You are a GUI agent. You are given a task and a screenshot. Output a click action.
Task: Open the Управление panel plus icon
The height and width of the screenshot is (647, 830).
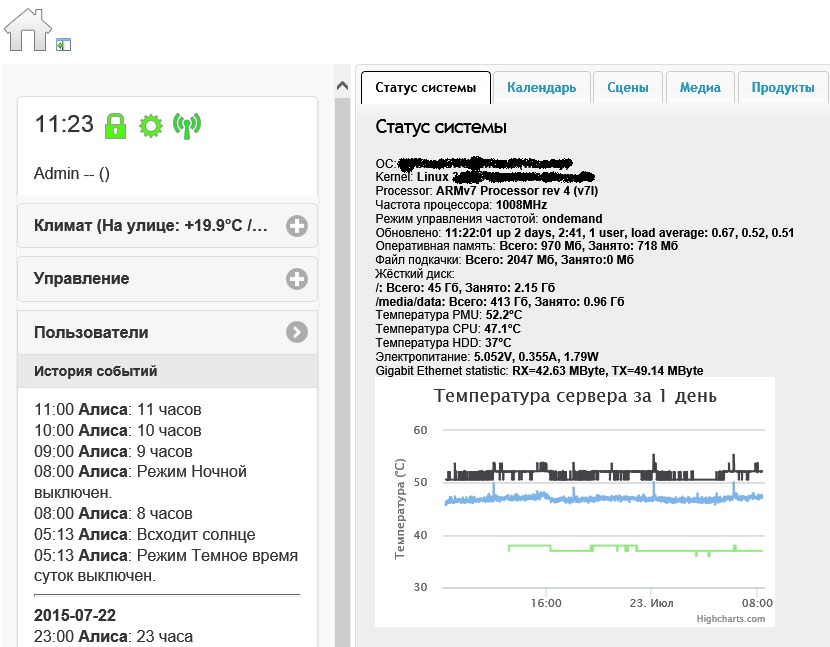coord(296,279)
